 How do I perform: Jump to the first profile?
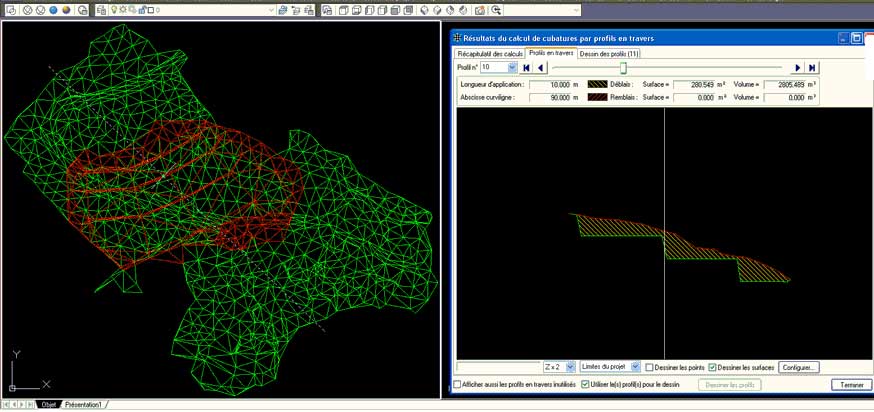pos(526,67)
